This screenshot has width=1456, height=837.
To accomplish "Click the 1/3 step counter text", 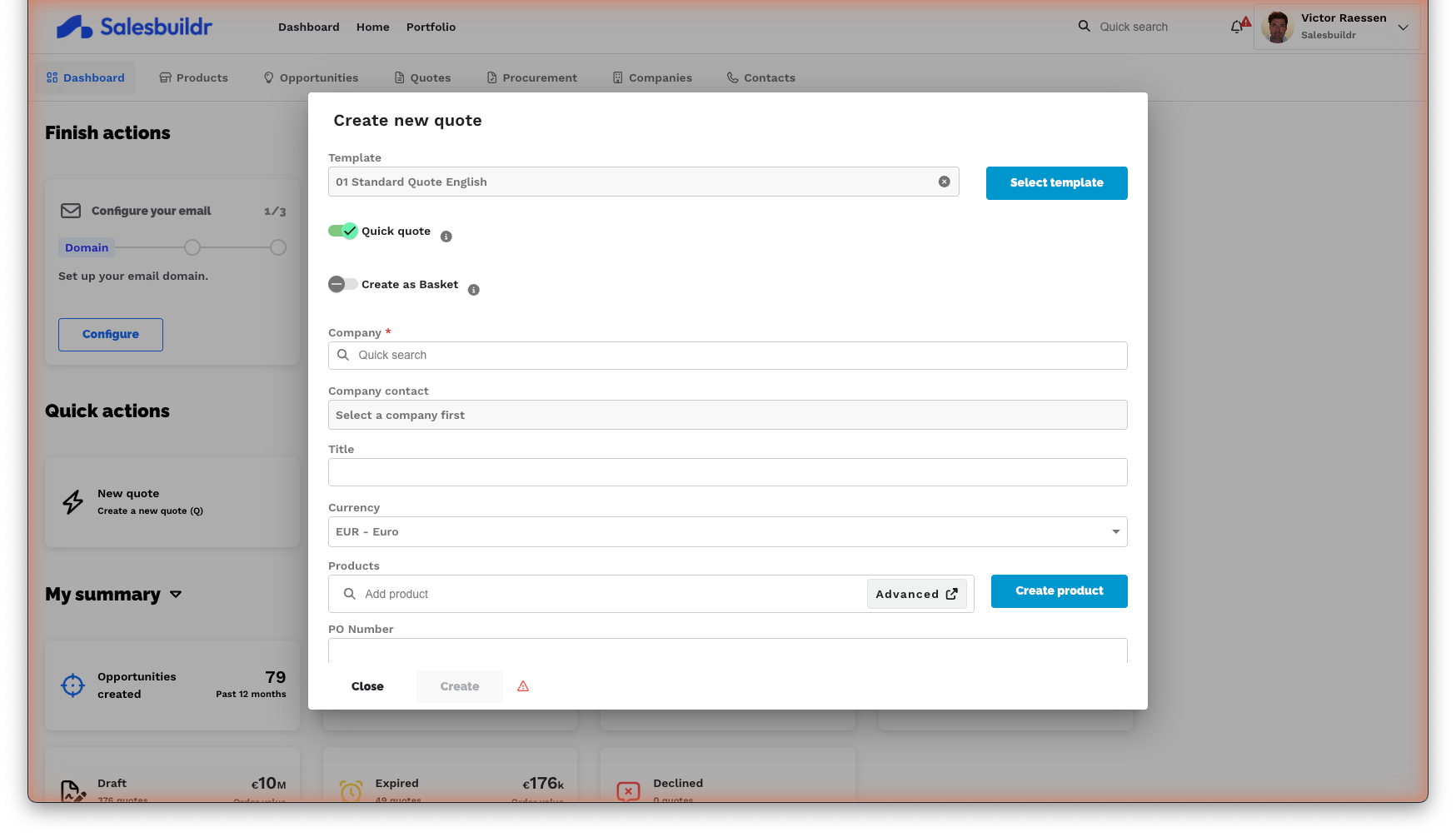I will point(275,212).
